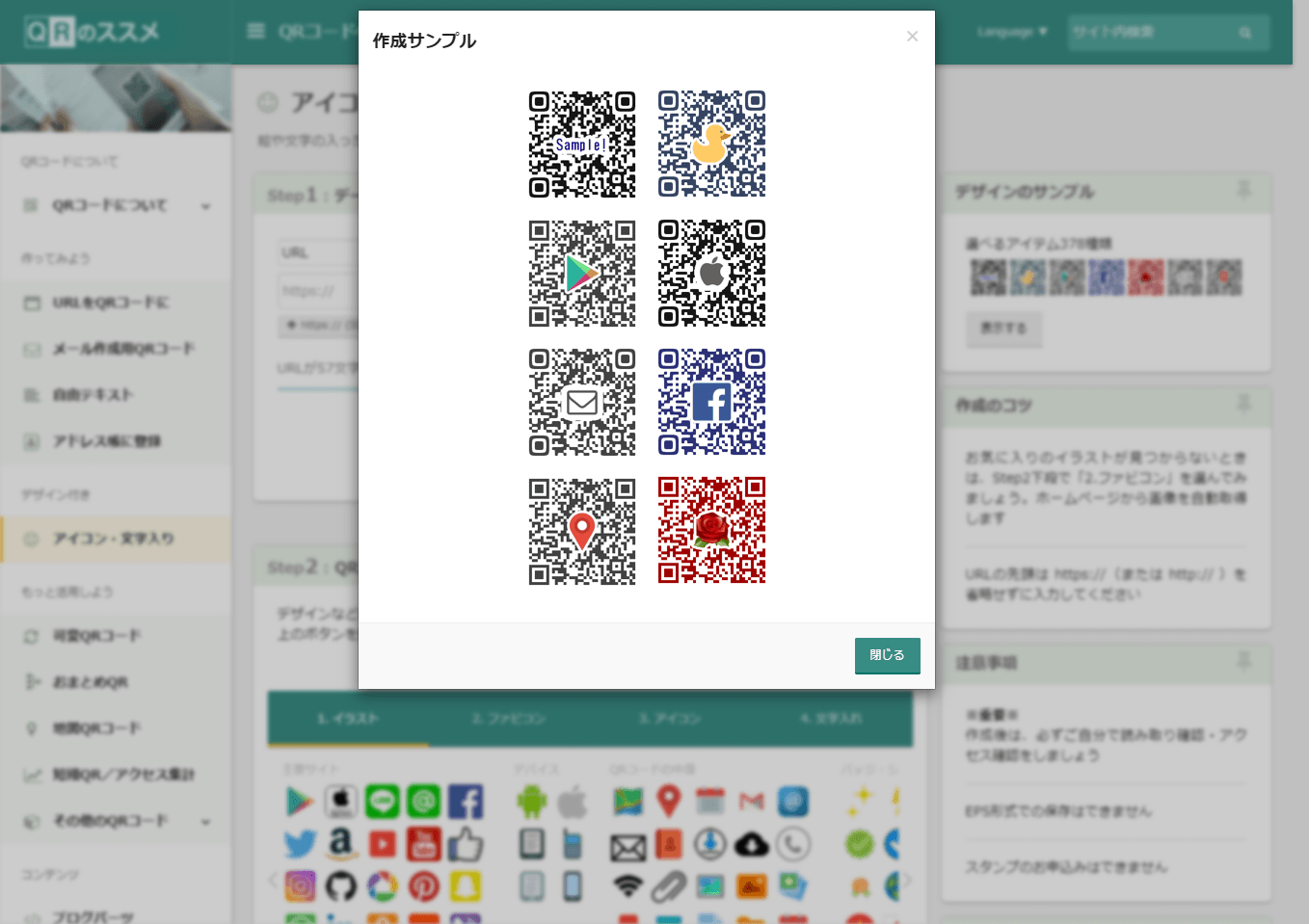Viewport: 1309px width, 924px height.
Task: Open the Google Play QR code sample
Action: pos(582,274)
